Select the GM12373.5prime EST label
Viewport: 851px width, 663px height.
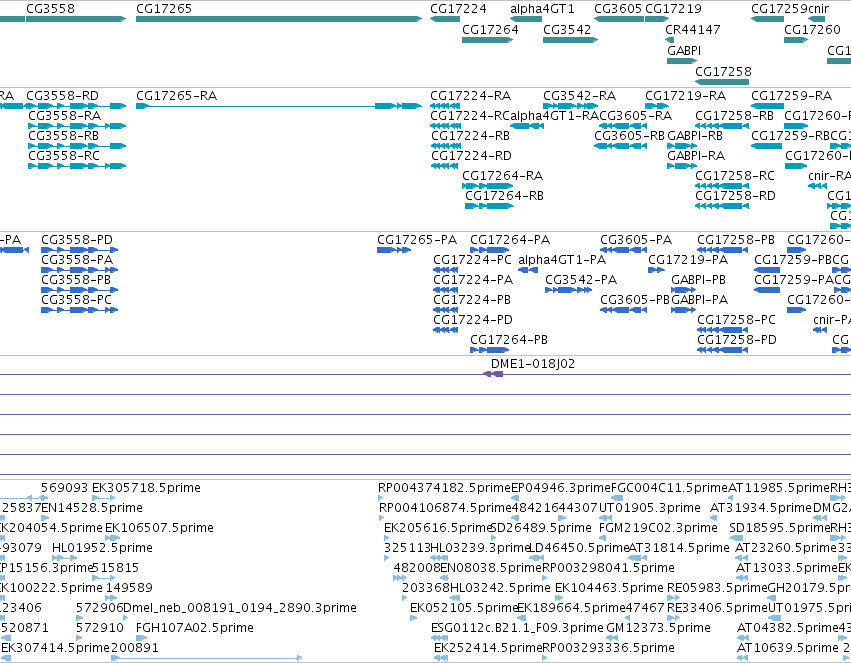pyautogui.click(x=658, y=628)
